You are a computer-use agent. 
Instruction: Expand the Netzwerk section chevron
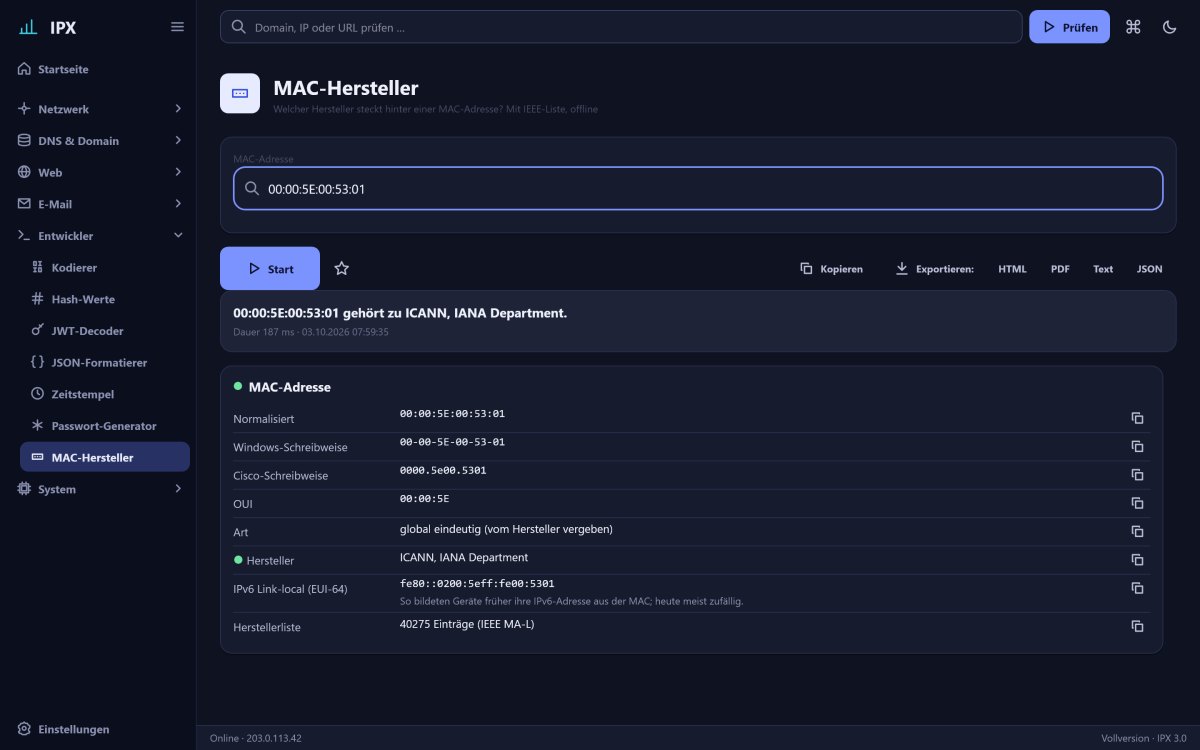point(178,108)
